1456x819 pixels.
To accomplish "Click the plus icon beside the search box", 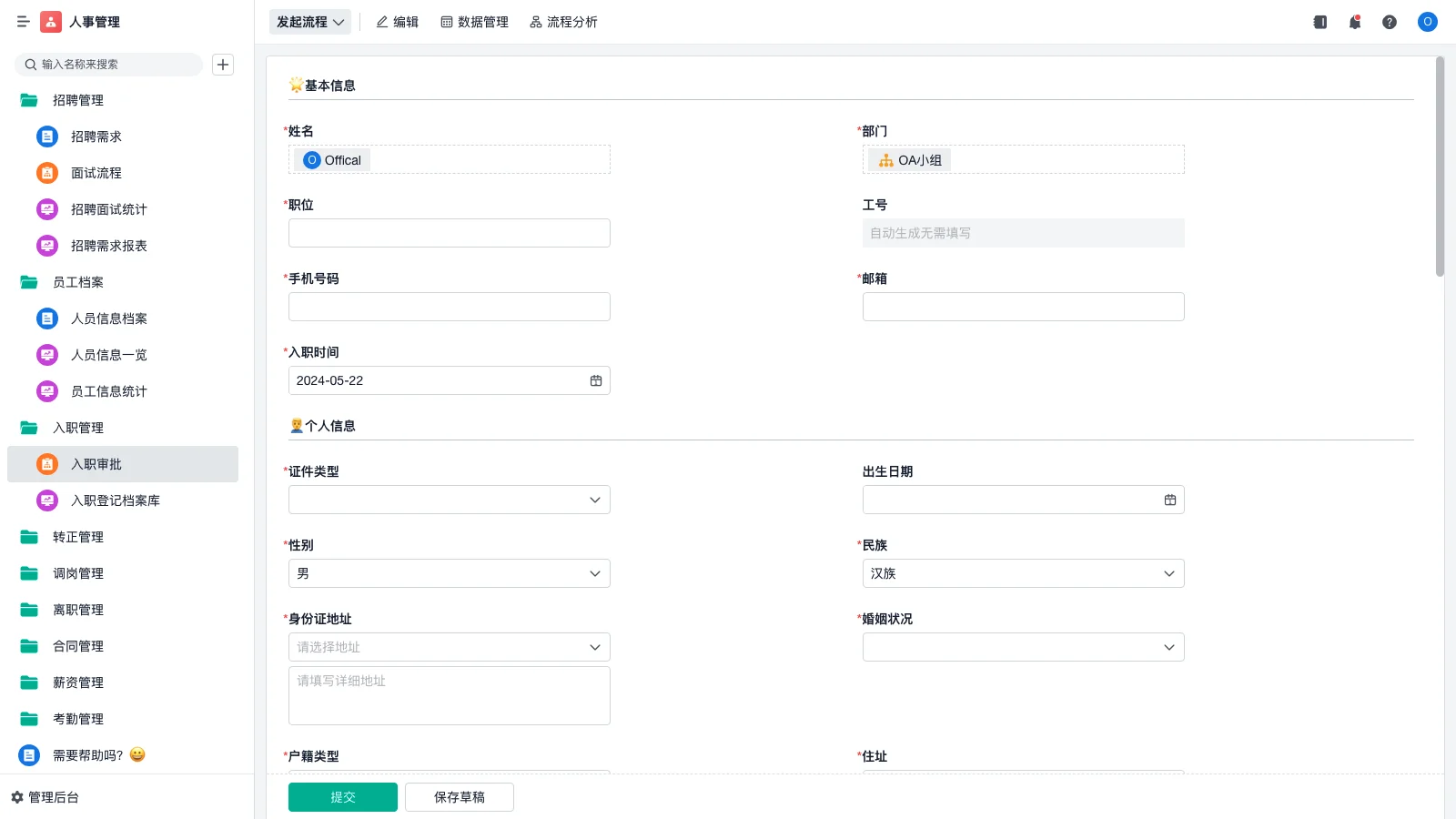I will [223, 64].
